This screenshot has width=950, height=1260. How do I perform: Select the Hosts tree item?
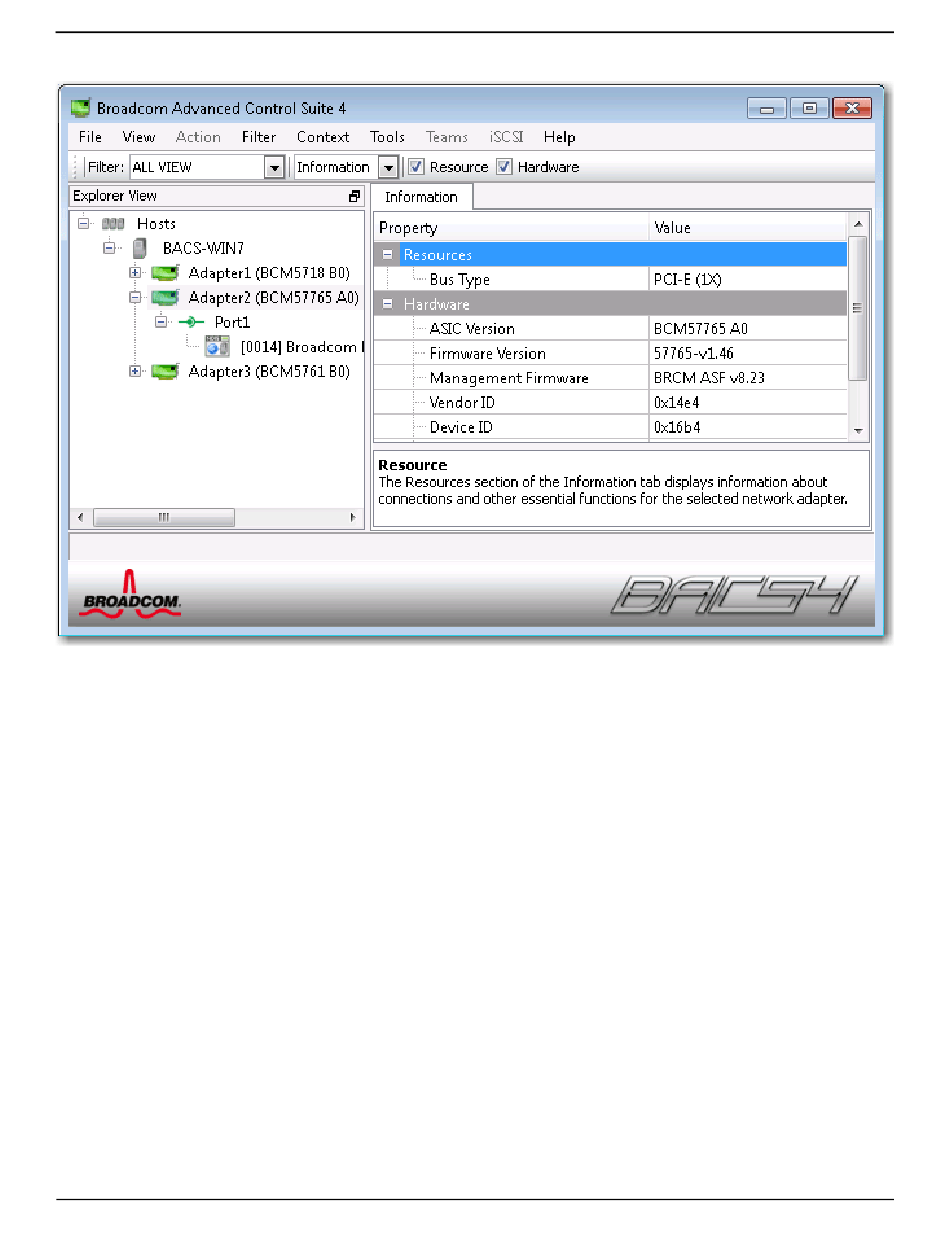tap(156, 224)
